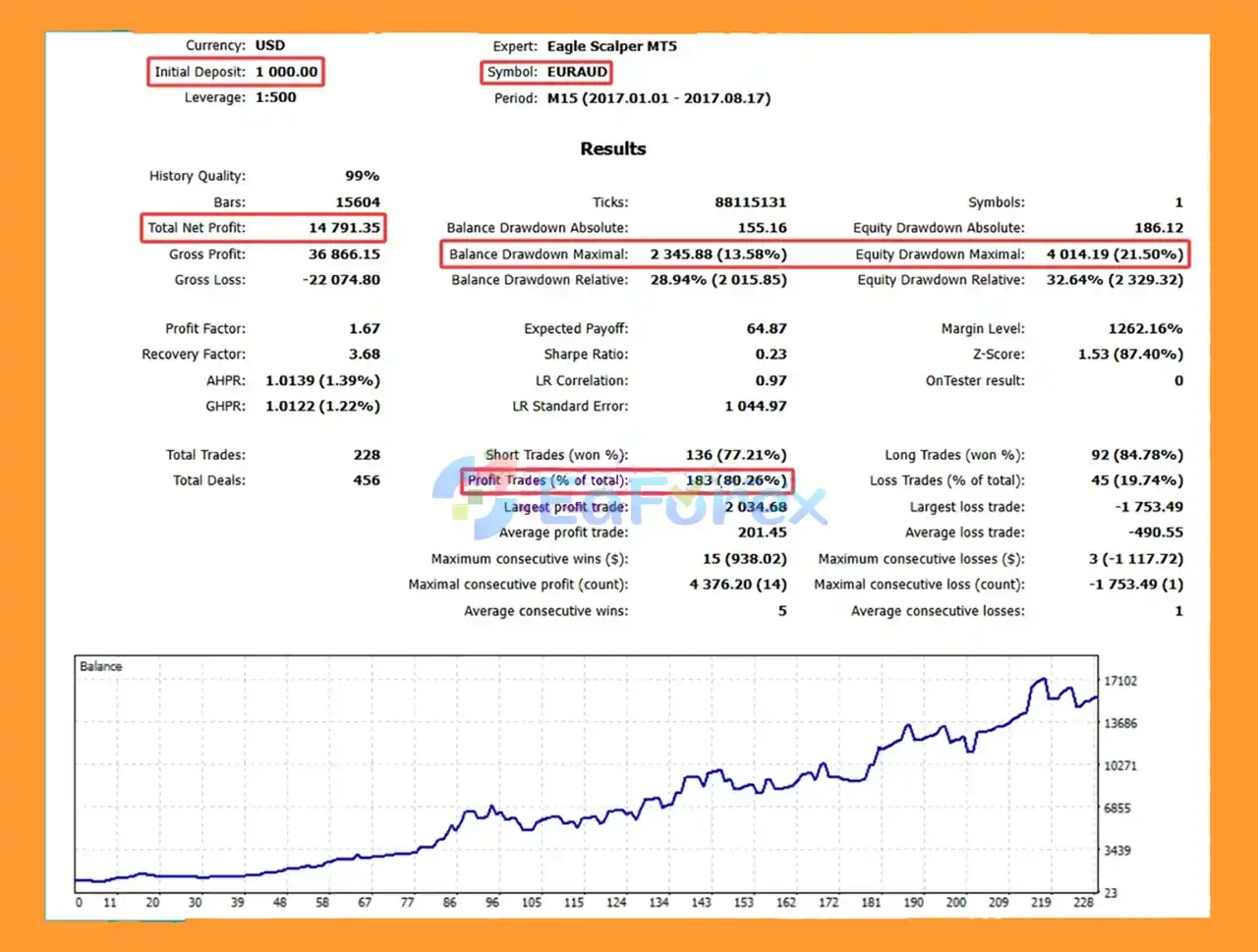Click the Results heading
The image size is (1258, 952).
pyautogui.click(x=612, y=149)
